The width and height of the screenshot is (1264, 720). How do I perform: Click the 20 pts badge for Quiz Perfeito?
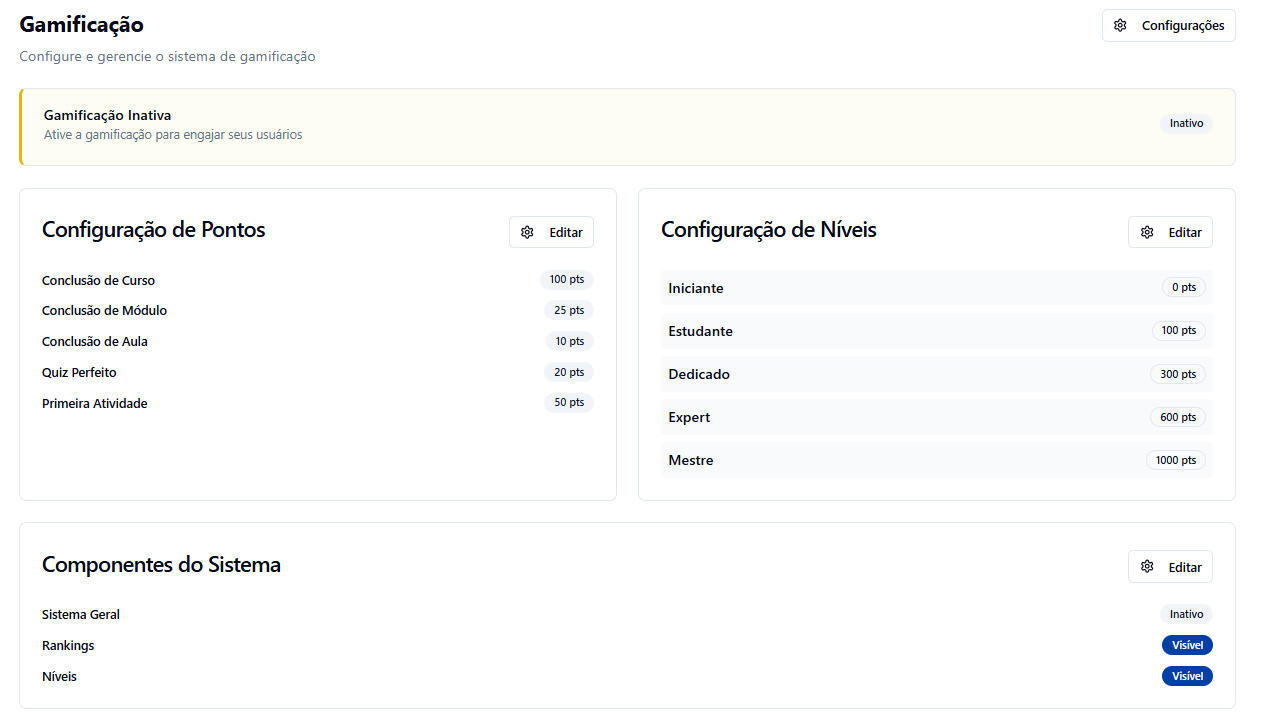point(569,372)
